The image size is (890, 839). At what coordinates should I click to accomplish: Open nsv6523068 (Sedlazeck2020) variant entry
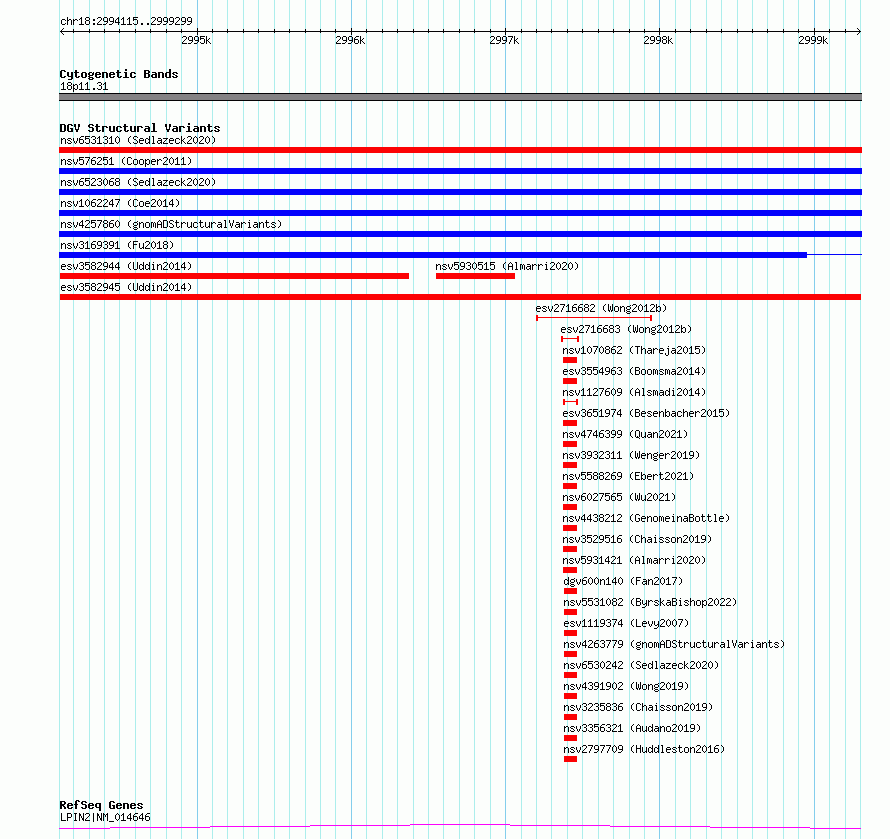click(x=138, y=182)
